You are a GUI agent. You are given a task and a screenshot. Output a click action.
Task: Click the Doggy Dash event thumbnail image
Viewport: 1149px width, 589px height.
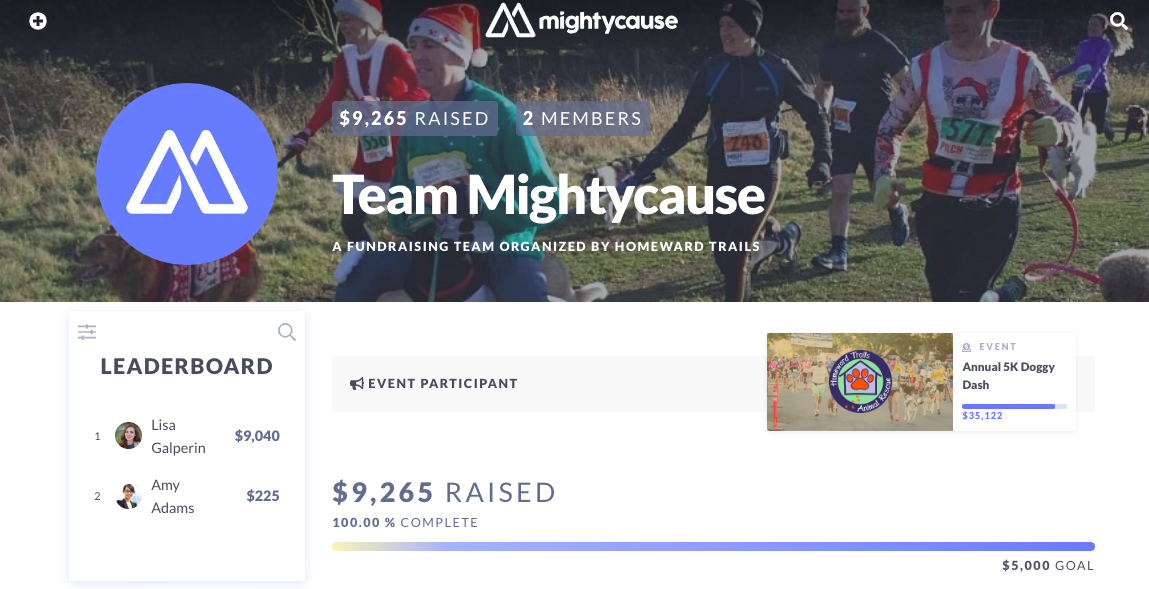tap(860, 382)
